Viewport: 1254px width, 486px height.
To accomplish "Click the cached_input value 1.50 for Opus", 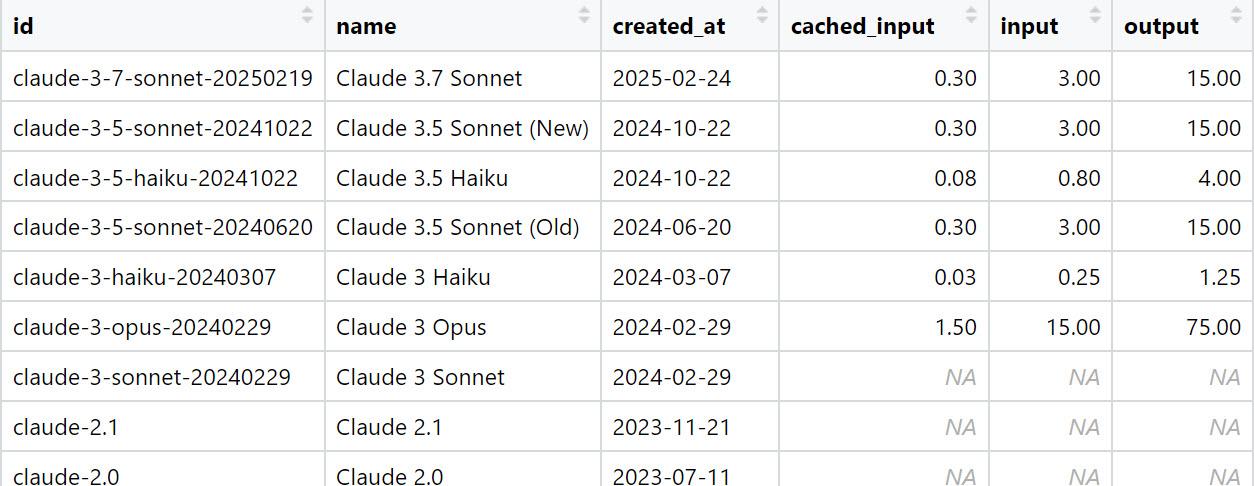I will point(884,327).
